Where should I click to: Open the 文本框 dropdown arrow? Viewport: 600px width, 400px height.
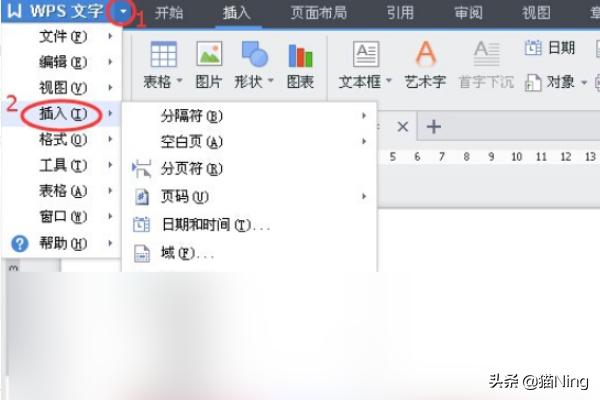pos(389,81)
